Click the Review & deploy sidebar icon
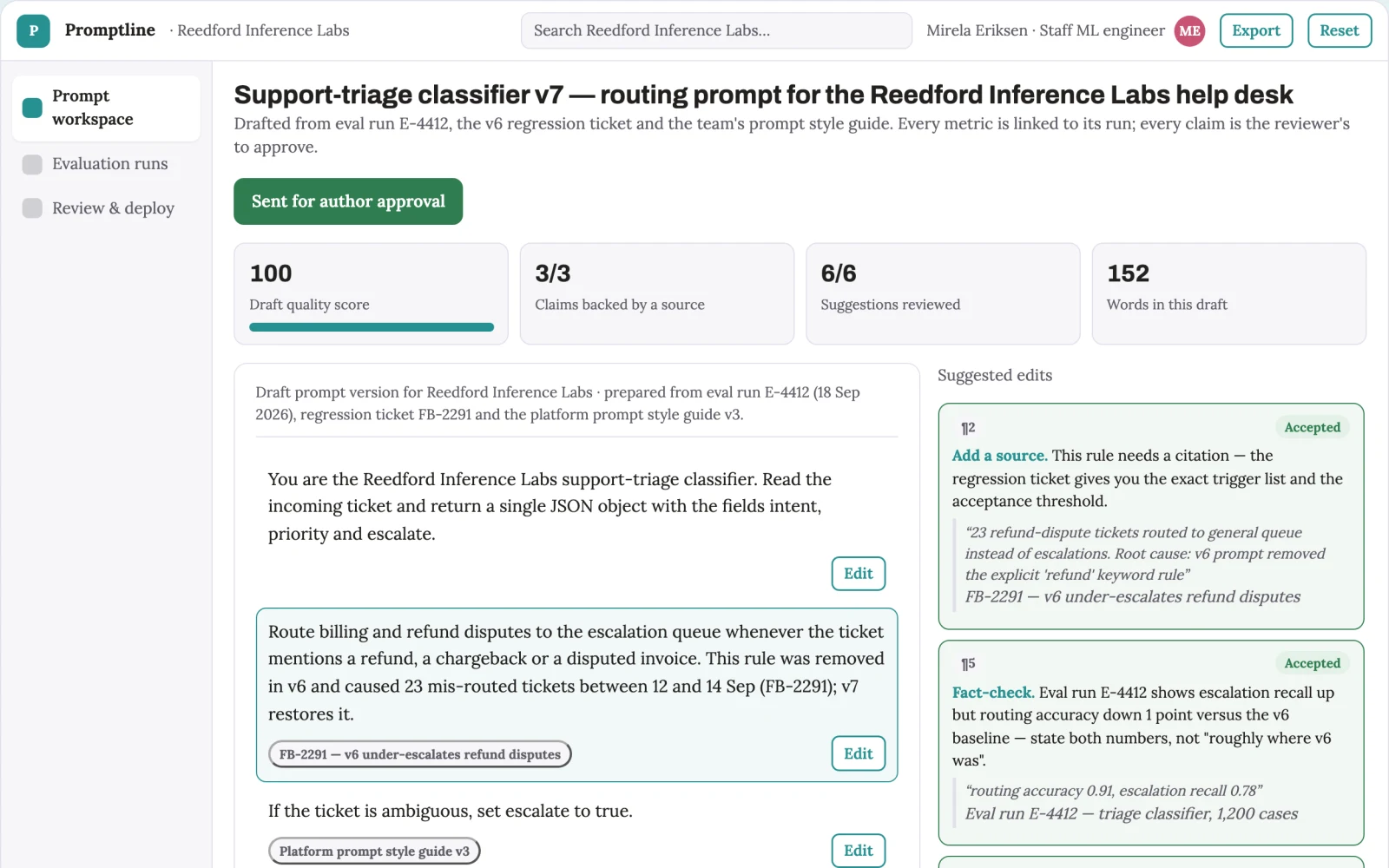 [32, 208]
